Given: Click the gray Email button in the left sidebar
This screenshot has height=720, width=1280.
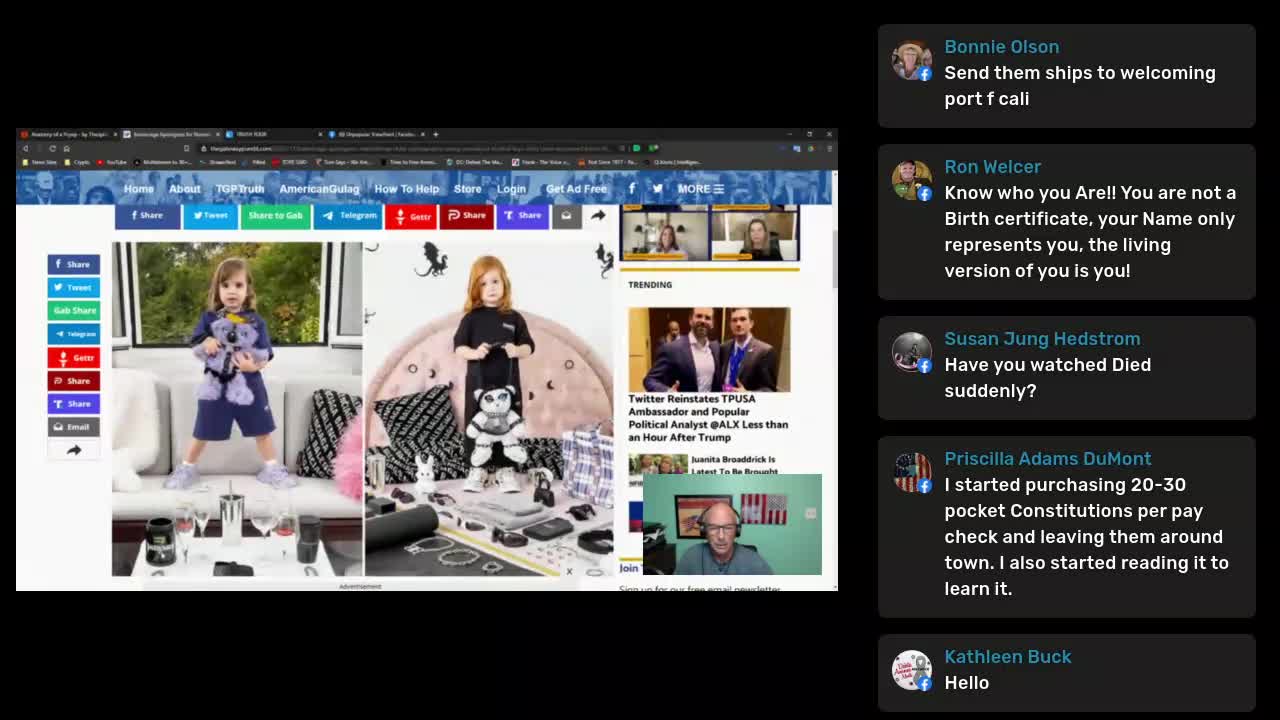Looking at the screenshot, I should [74, 427].
